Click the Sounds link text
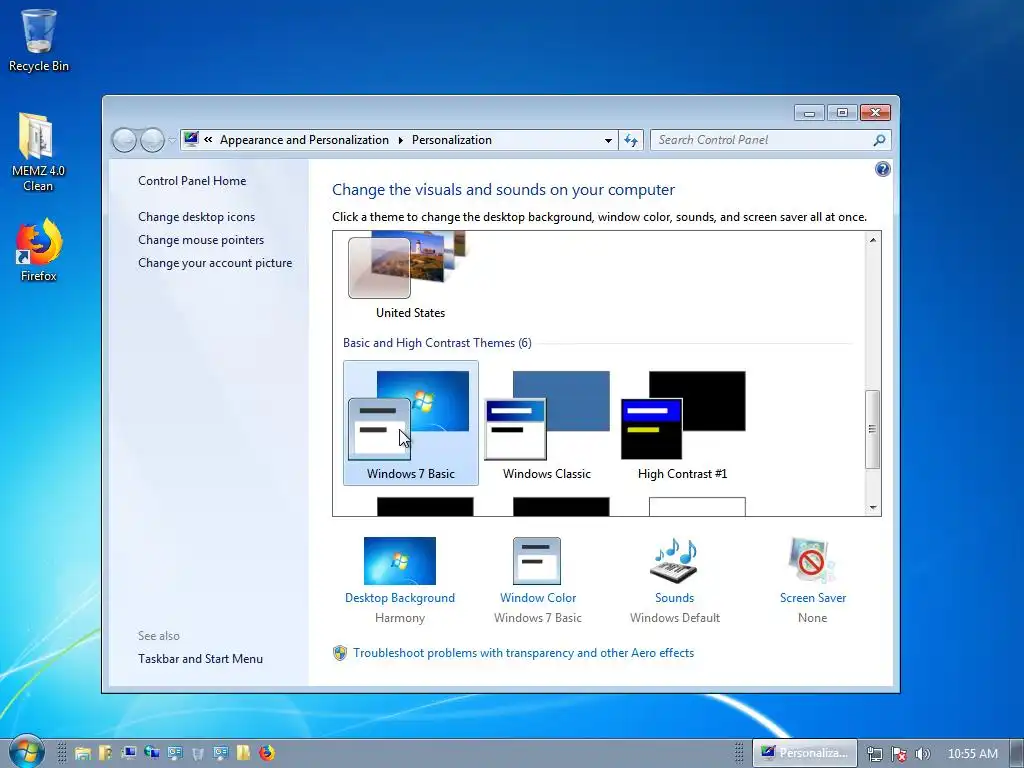The image size is (1024, 768). coord(675,598)
